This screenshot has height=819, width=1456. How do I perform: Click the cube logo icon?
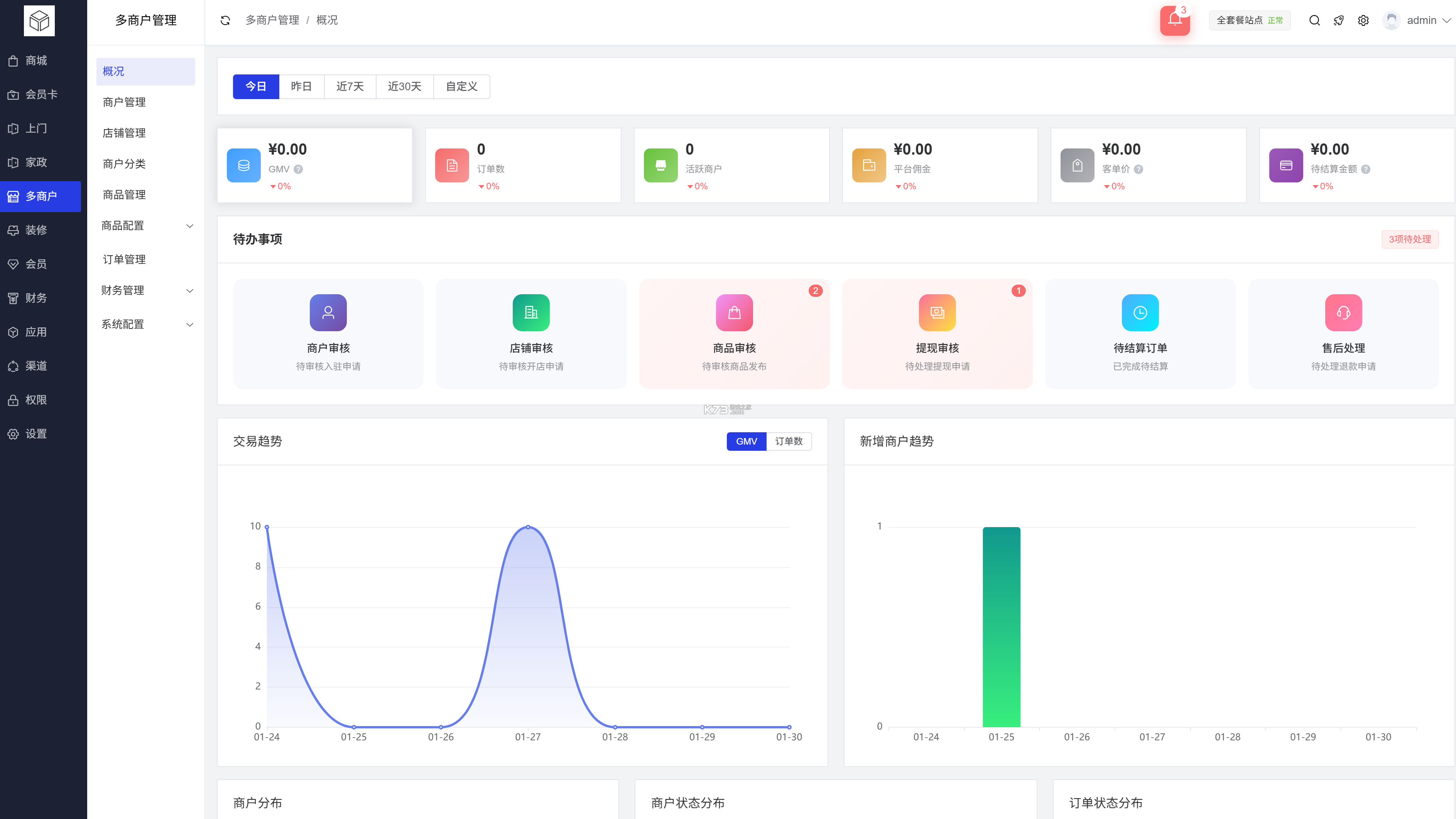(39, 21)
